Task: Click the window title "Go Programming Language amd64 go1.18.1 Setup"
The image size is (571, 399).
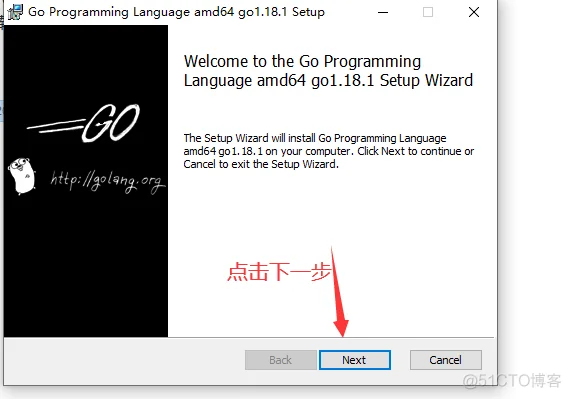Action: tap(176, 12)
